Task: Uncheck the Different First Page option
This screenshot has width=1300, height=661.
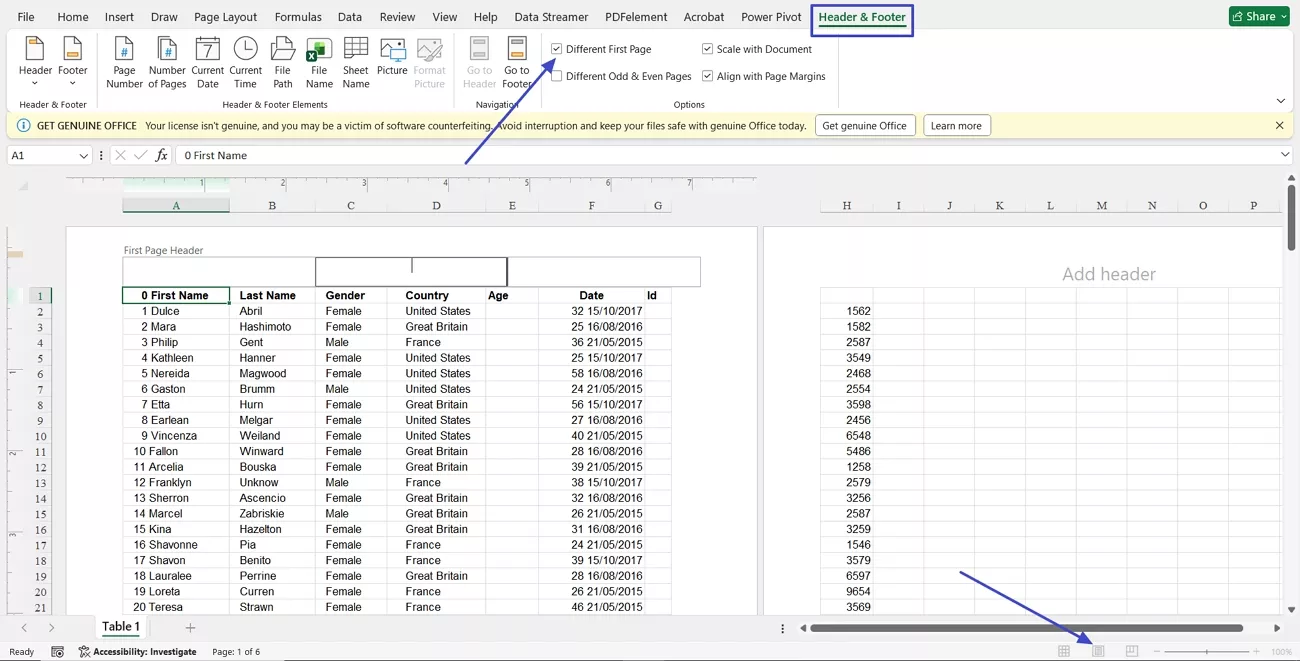Action: [x=555, y=48]
